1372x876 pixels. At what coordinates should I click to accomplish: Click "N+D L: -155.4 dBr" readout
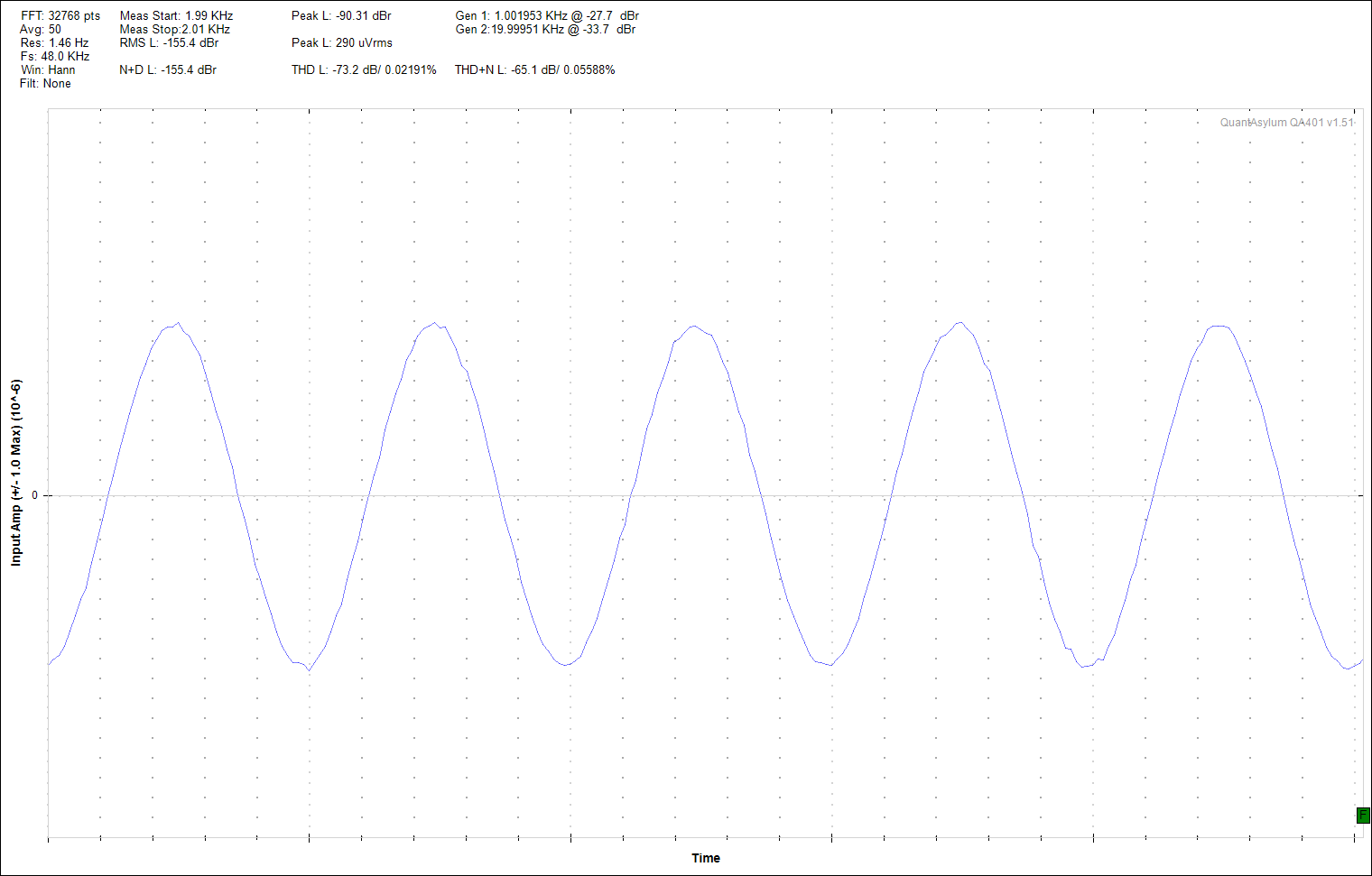pos(168,70)
